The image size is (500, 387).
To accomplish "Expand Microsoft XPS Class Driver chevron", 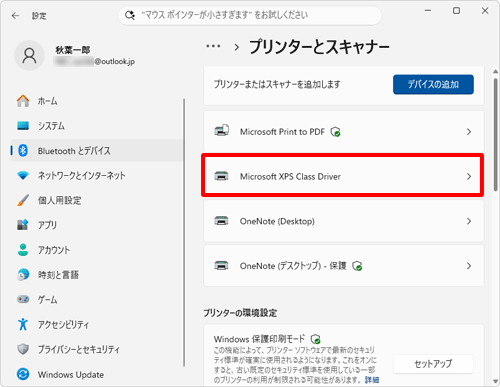I will 469,176.
